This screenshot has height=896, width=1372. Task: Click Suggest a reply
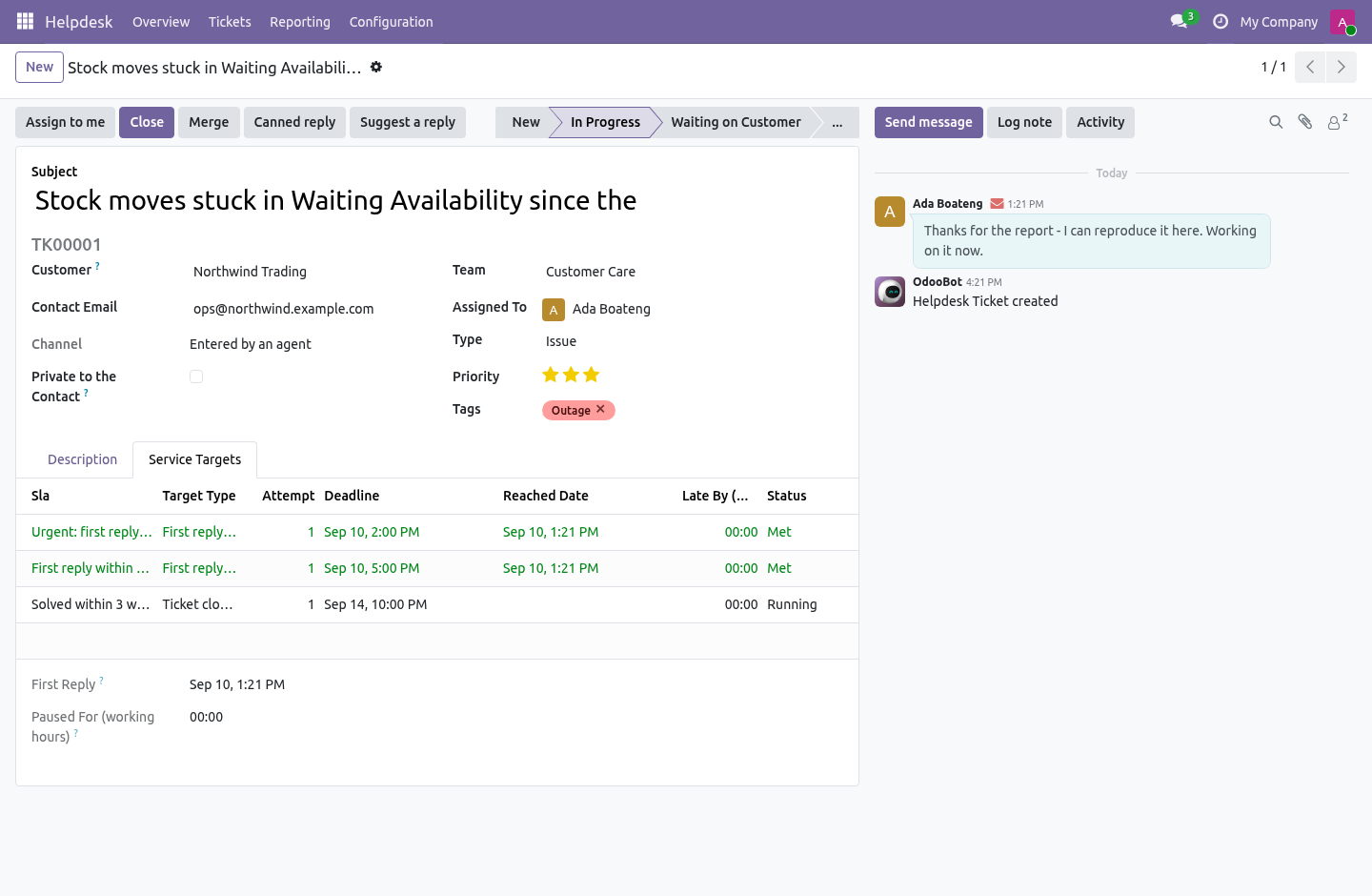tap(408, 122)
